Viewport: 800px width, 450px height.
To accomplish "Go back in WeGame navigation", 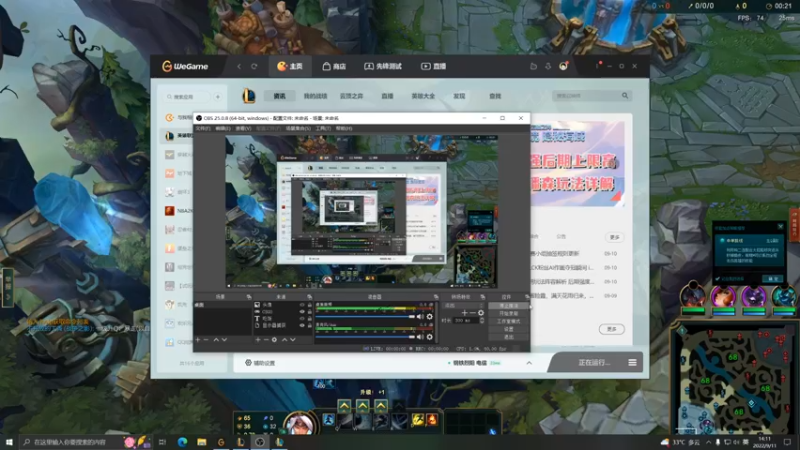I will pyautogui.click(x=239, y=66).
